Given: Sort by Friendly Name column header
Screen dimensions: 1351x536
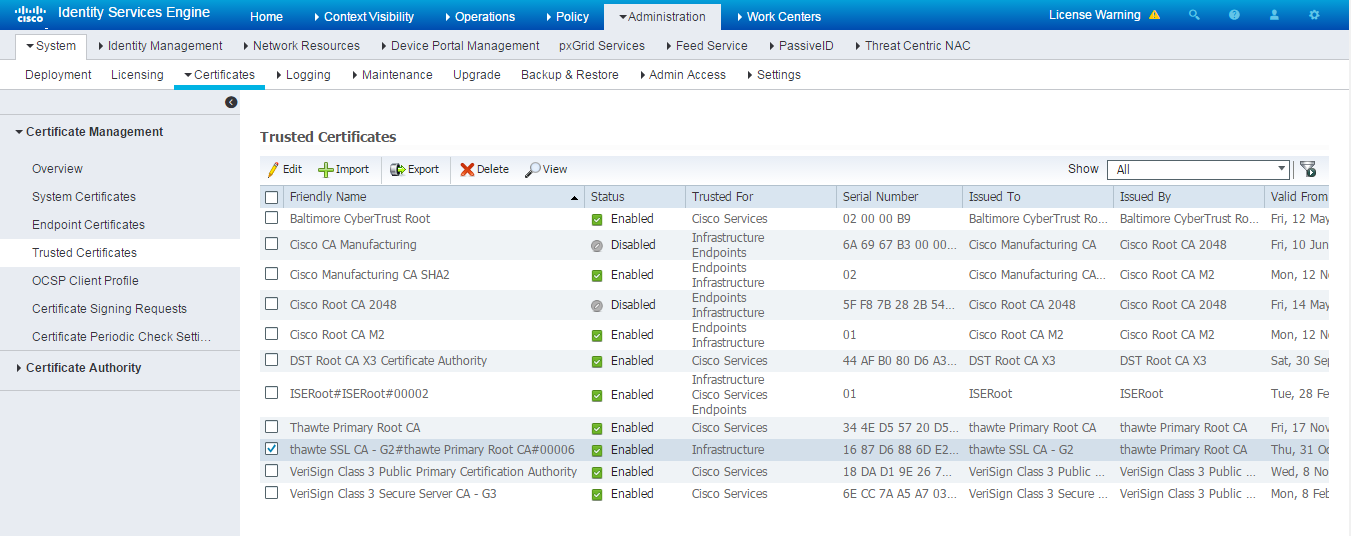Looking at the screenshot, I should tap(328, 197).
